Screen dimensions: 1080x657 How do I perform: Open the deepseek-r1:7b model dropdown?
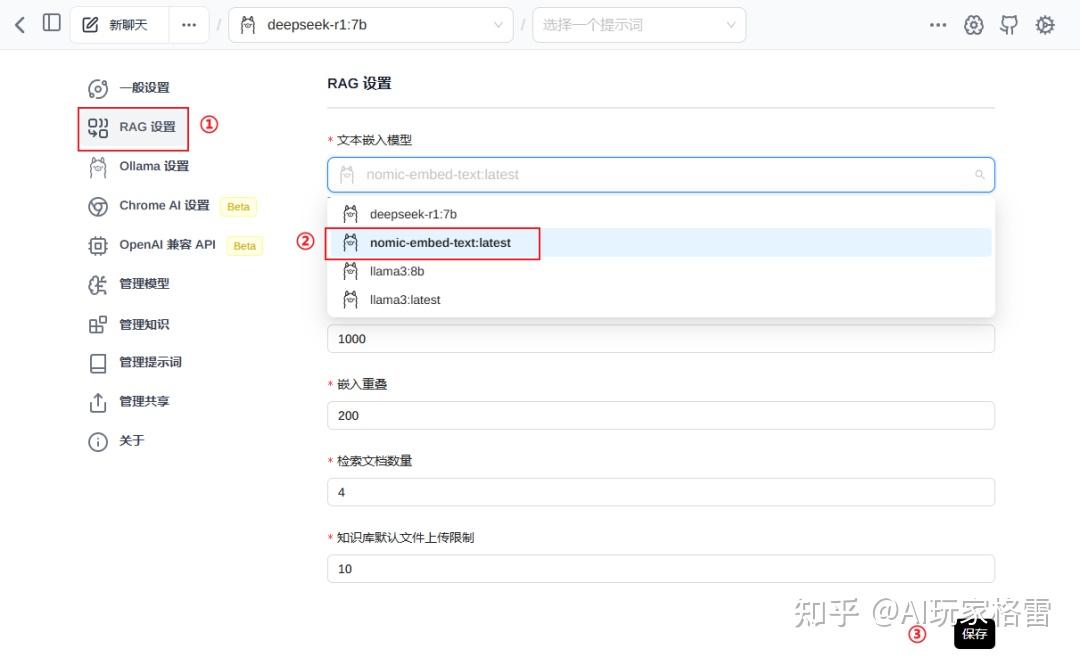370,24
